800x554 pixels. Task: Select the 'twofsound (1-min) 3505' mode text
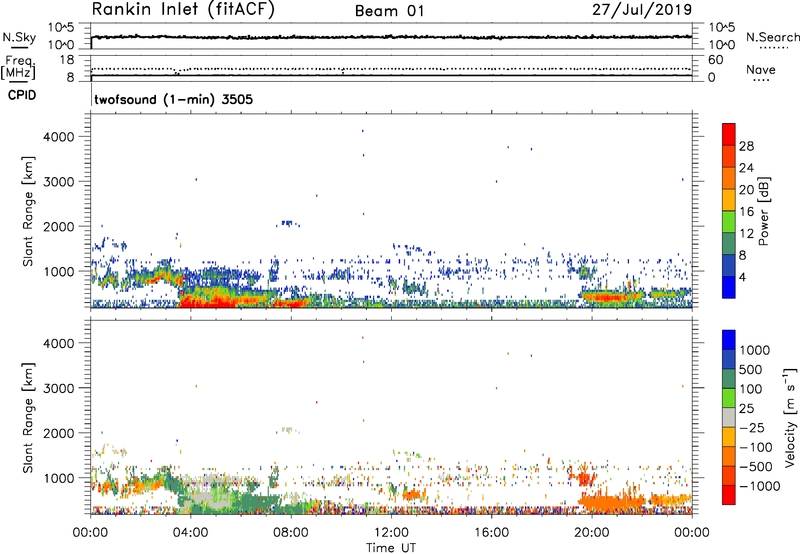(173, 99)
